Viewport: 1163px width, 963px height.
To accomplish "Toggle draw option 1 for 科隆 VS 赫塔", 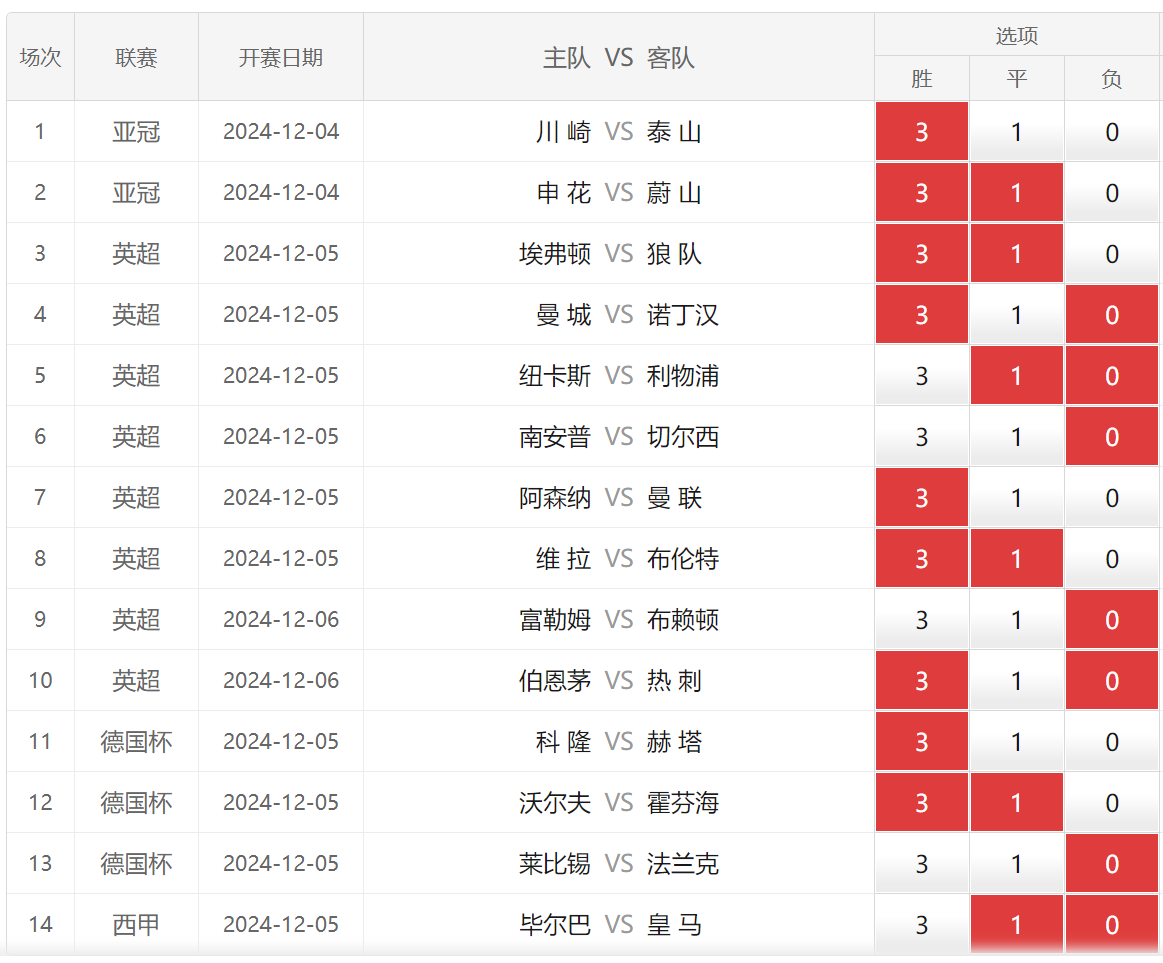I will click(1016, 741).
